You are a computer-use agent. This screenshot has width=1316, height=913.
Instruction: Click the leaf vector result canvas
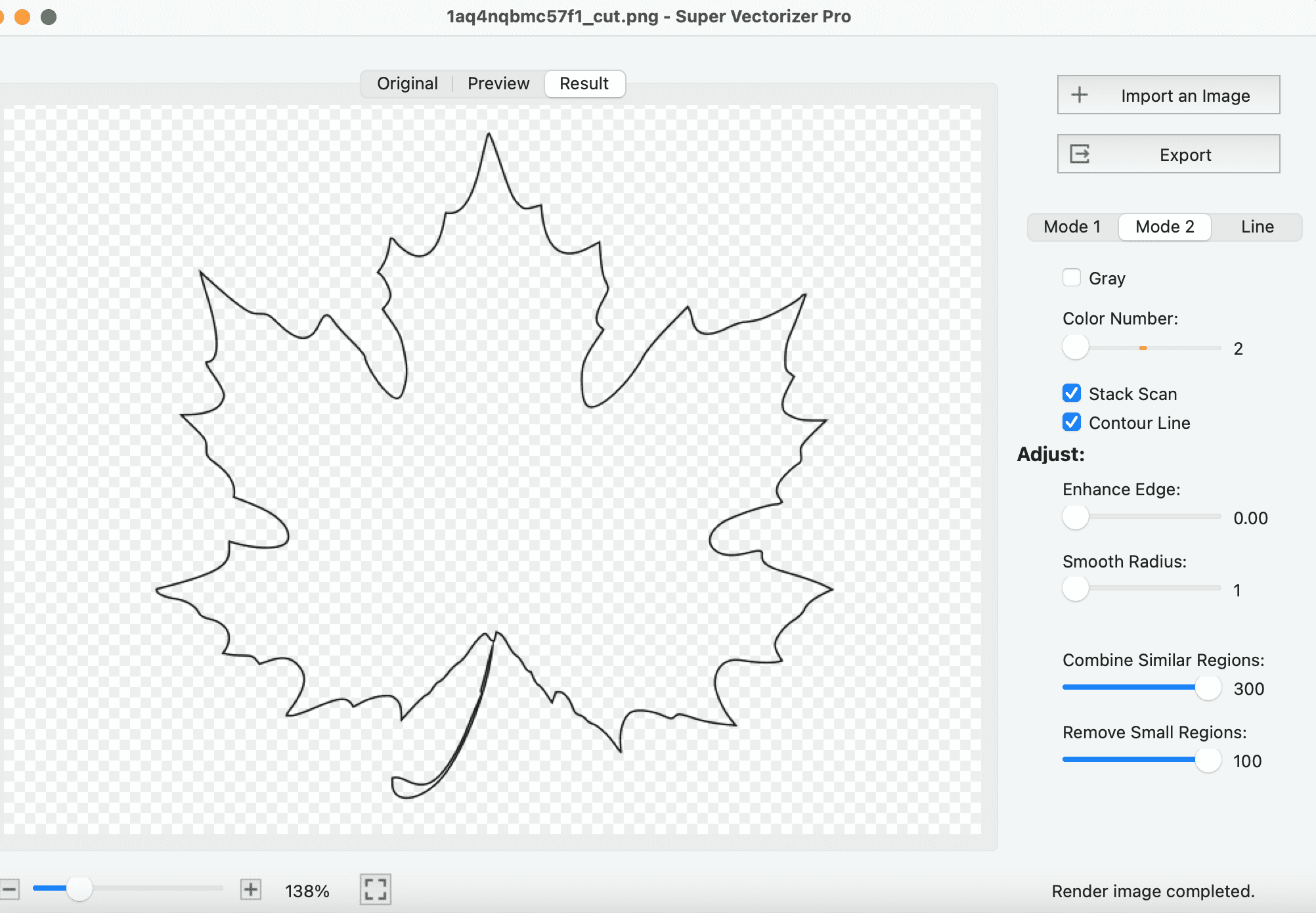[491, 470]
